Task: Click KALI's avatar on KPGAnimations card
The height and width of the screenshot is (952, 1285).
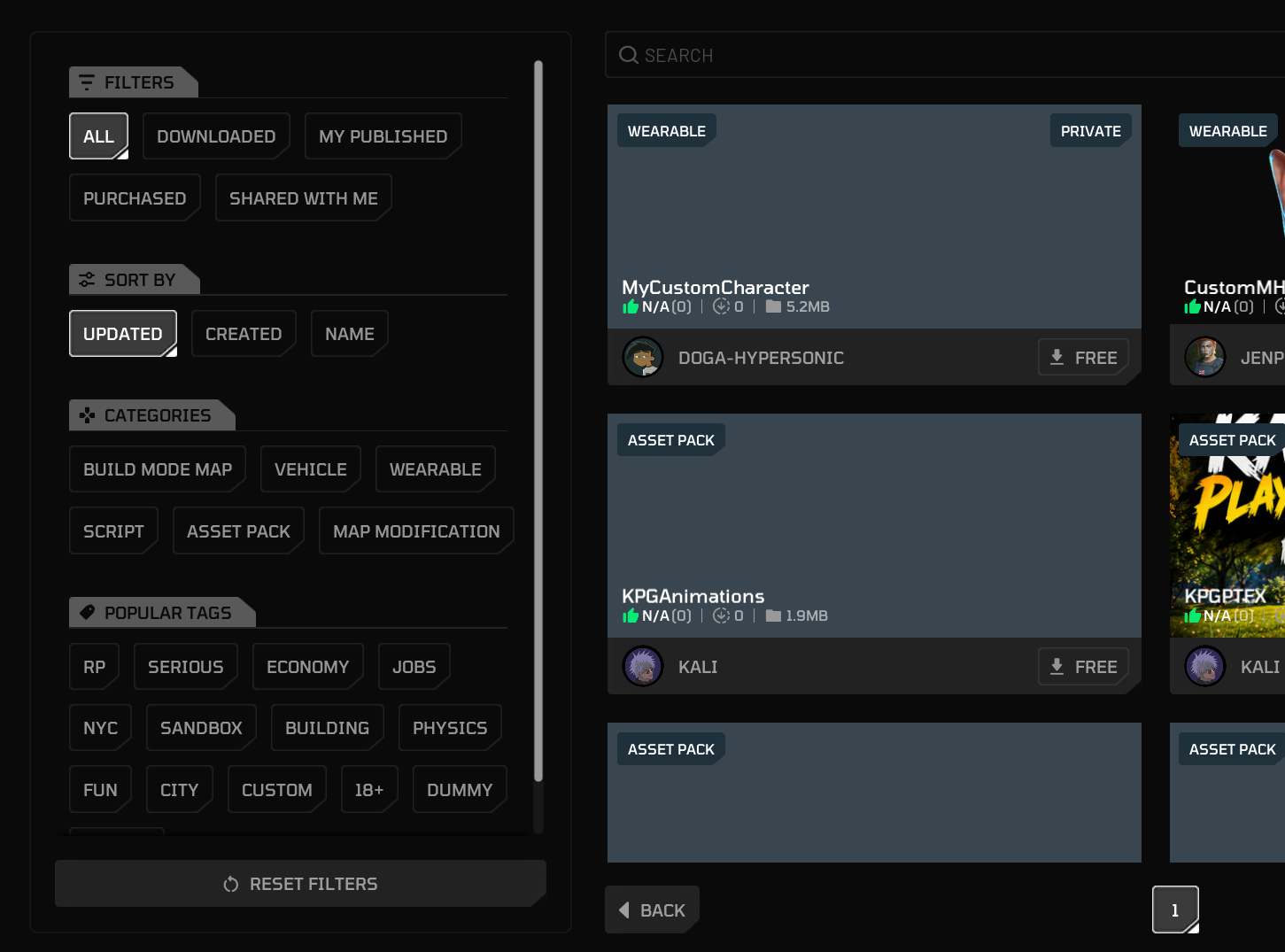Action: pyautogui.click(x=643, y=667)
